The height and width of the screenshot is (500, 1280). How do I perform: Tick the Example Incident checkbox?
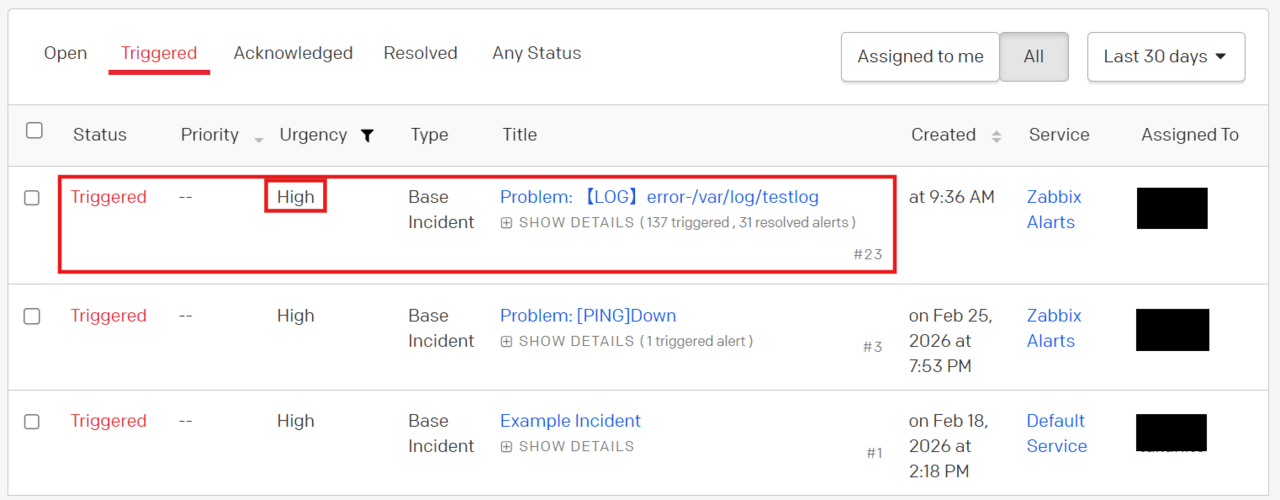(x=32, y=422)
